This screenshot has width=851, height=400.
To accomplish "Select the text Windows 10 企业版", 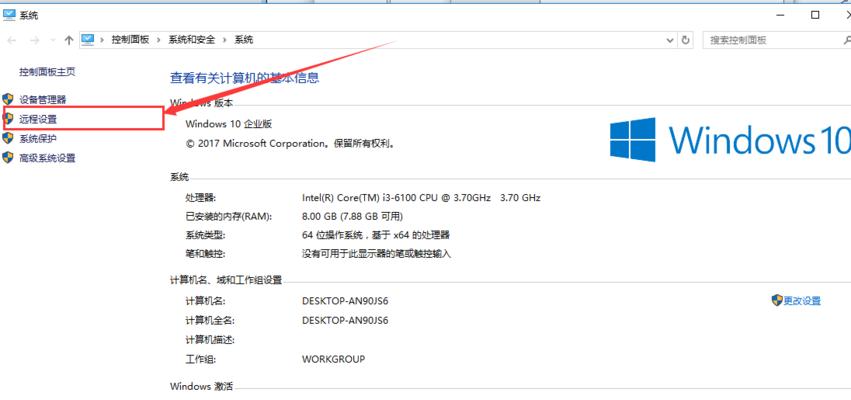I will 228,124.
